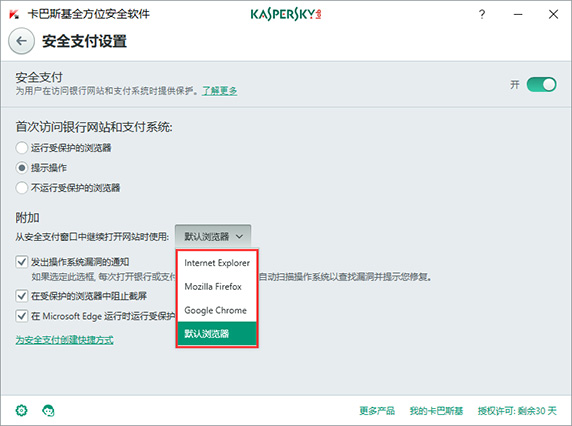Toggle the 安全支付 switch off
This screenshot has width=572, height=426.
(541, 85)
